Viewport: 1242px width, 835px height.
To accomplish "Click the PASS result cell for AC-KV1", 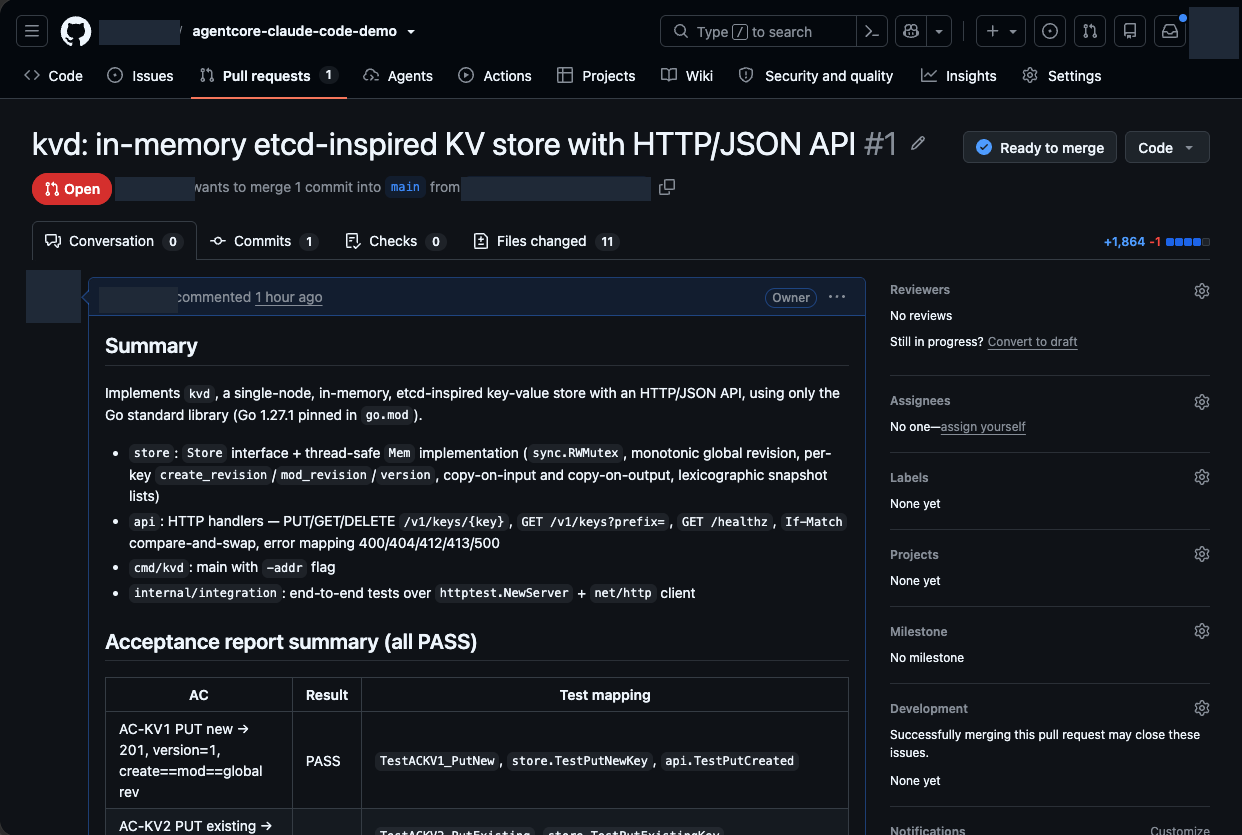I will click(326, 761).
